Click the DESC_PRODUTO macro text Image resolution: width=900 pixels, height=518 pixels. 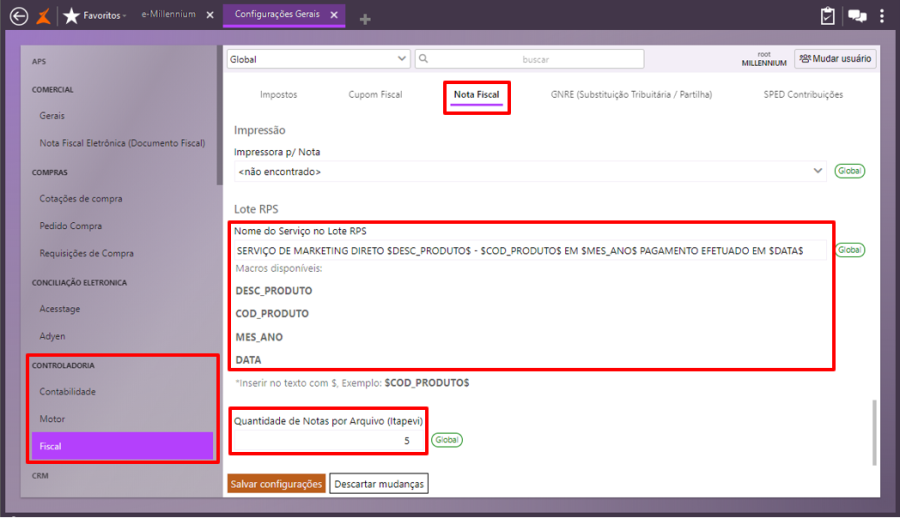[274, 291]
